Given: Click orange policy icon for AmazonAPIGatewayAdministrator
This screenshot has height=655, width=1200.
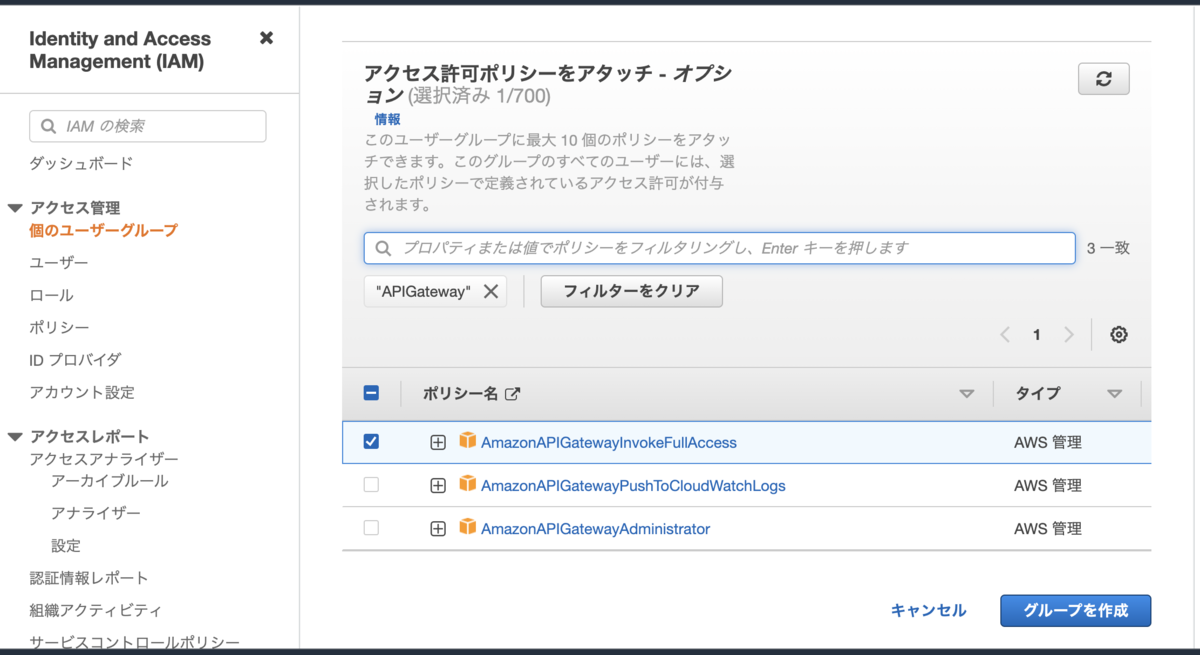Looking at the screenshot, I should (x=468, y=527).
